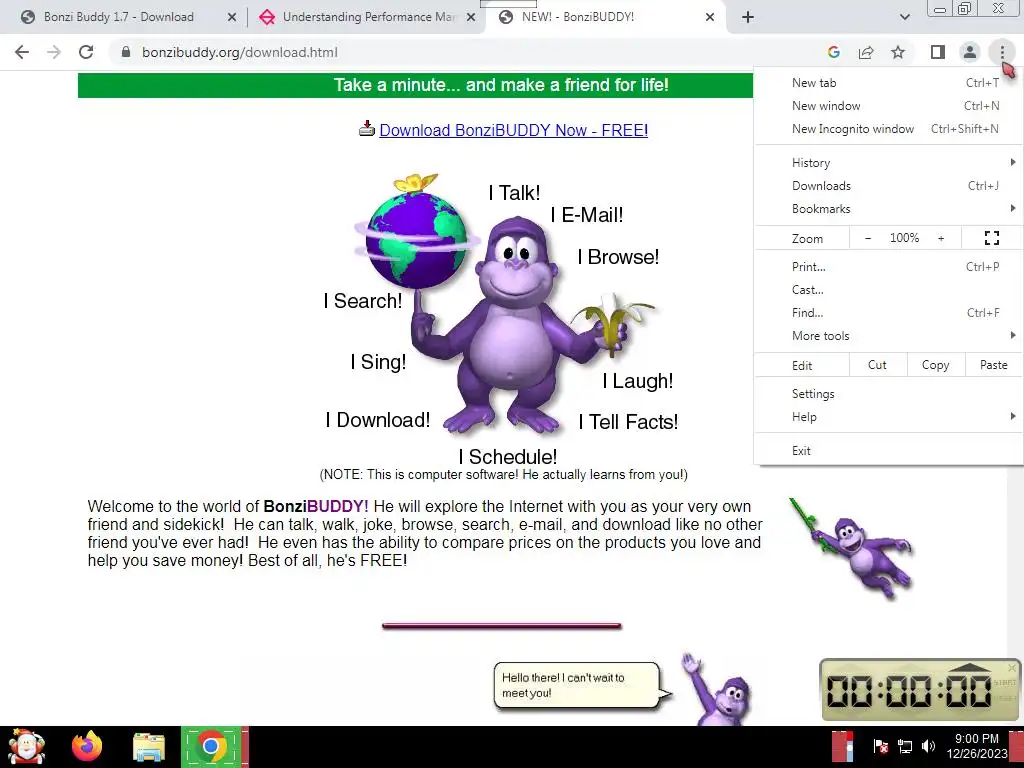Close the NEW! - BonziBUDDY! tab

pyautogui.click(x=710, y=18)
